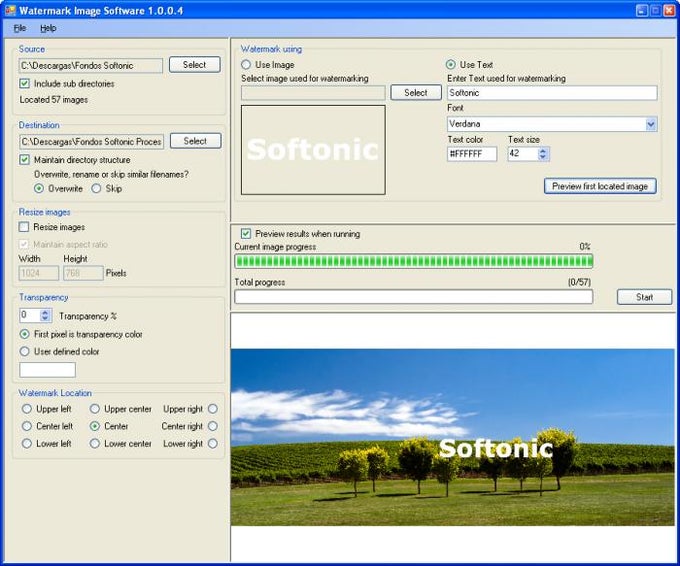Choose Use Image watermark option

[x=246, y=65]
